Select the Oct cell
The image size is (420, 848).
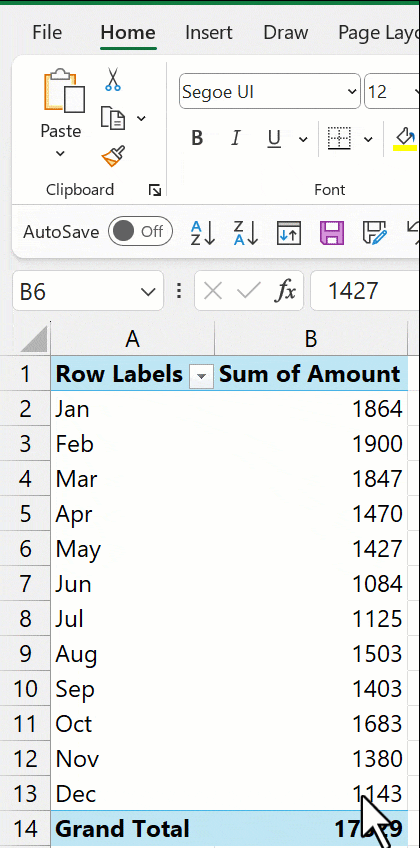pos(132,724)
